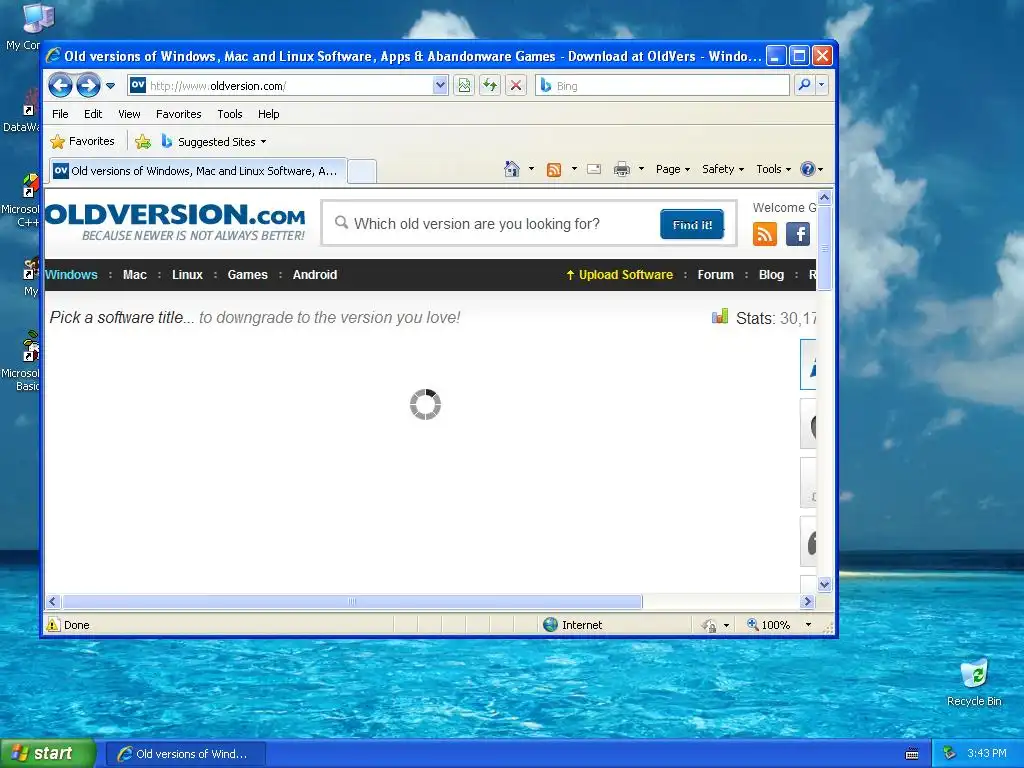Click the vertical scrollbar down arrow
The height and width of the screenshot is (768, 1024).
pyautogui.click(x=825, y=584)
